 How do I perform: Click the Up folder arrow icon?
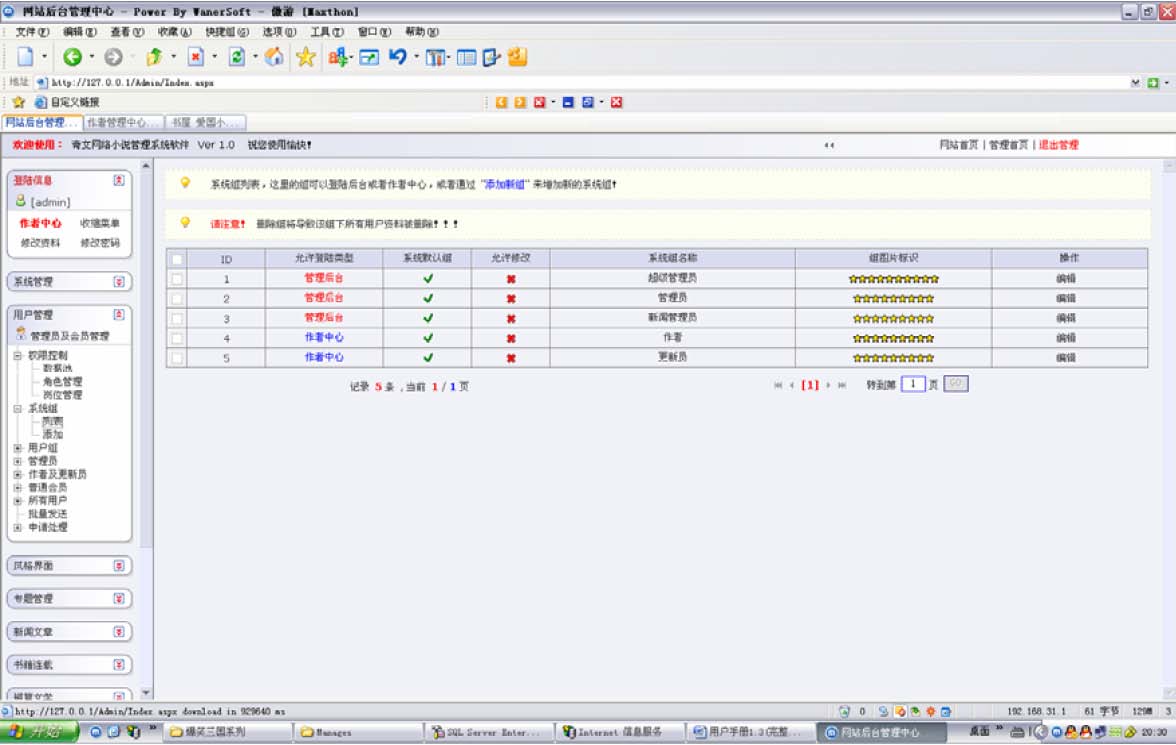154,57
